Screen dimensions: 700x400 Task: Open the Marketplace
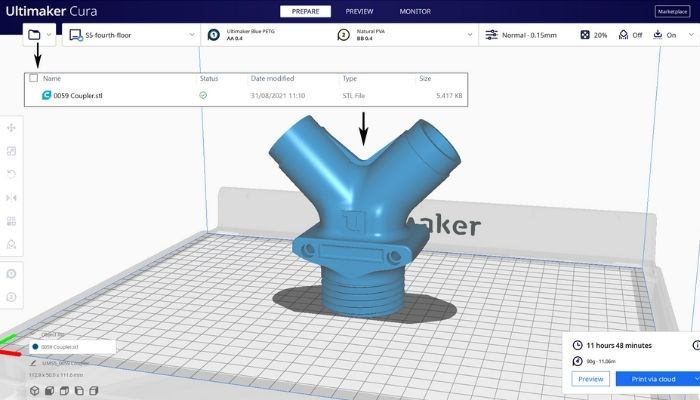point(672,12)
